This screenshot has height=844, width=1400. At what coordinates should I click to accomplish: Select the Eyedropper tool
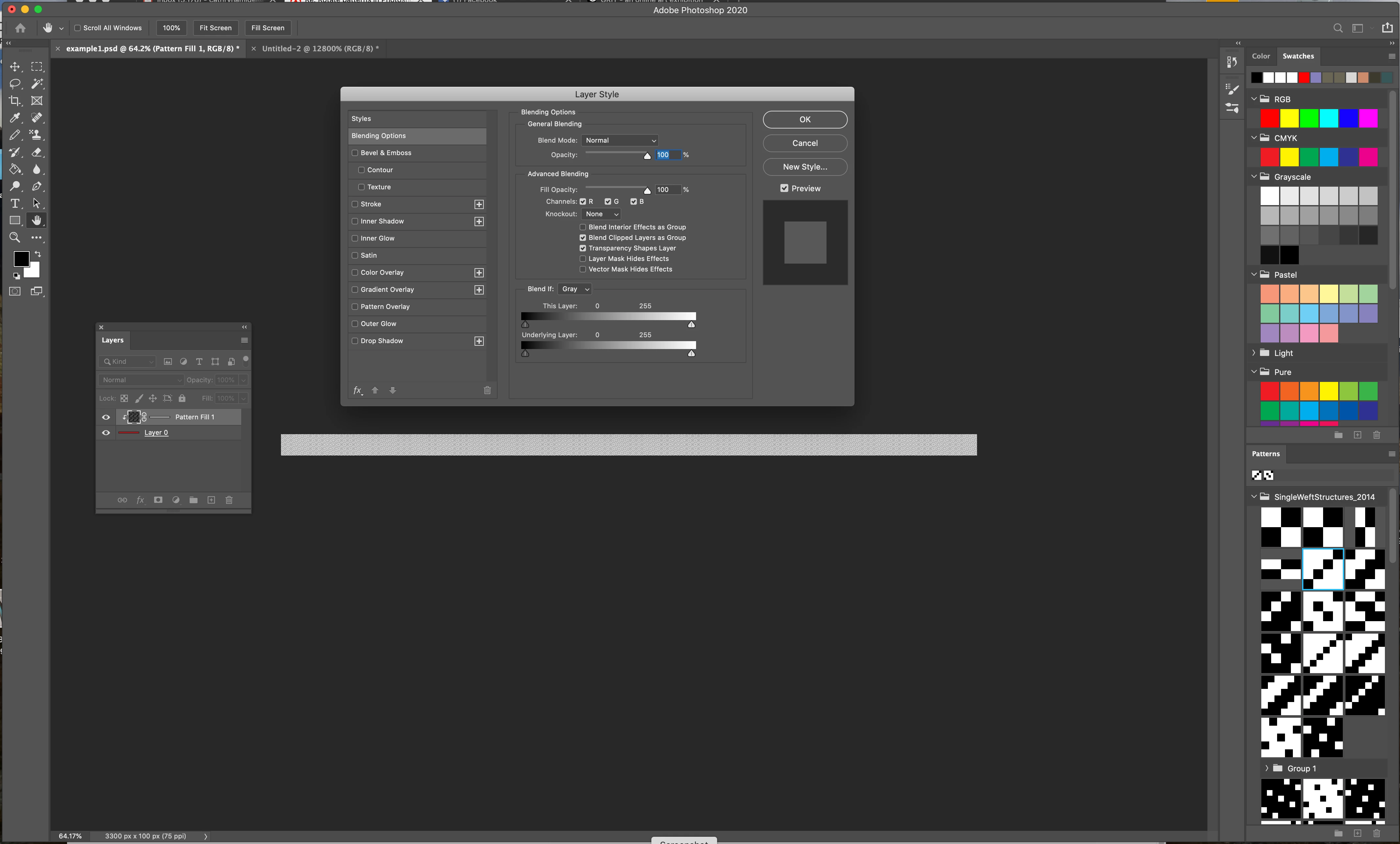pos(15,118)
